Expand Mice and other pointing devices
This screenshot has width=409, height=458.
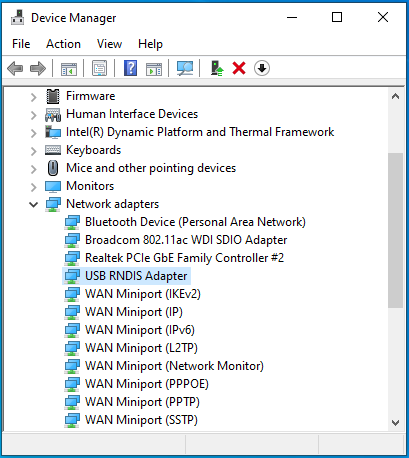point(33,169)
